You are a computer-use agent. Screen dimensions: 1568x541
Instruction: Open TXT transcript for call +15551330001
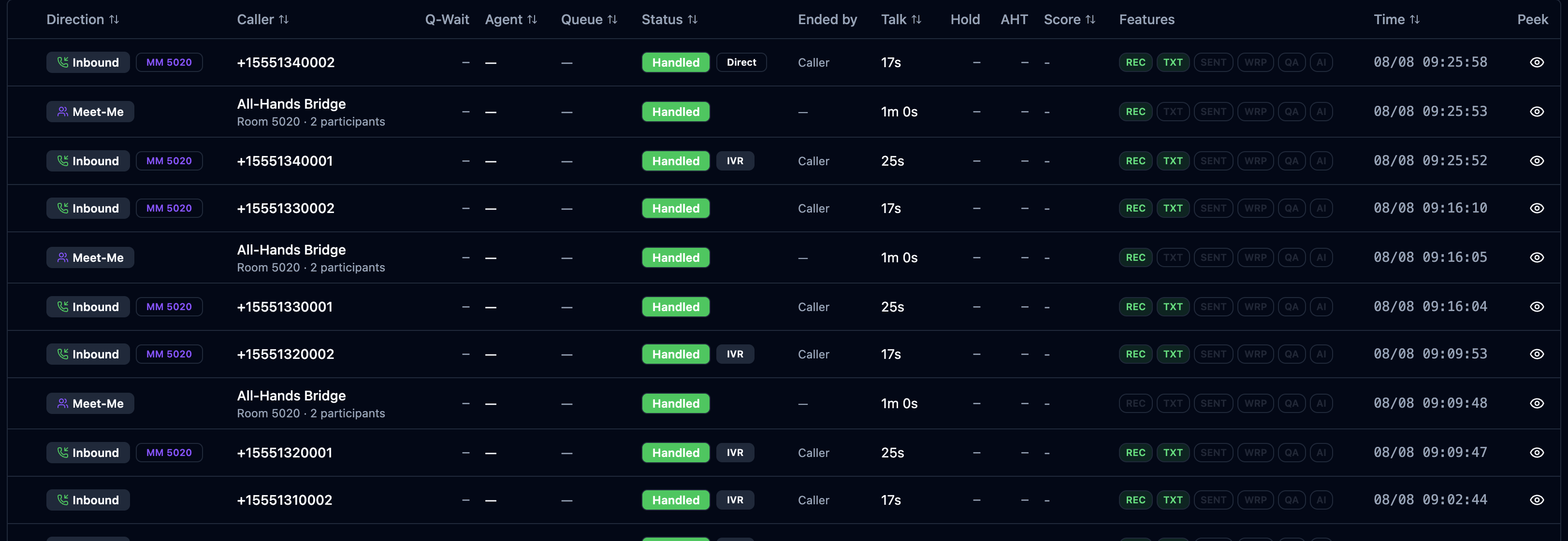click(1173, 307)
